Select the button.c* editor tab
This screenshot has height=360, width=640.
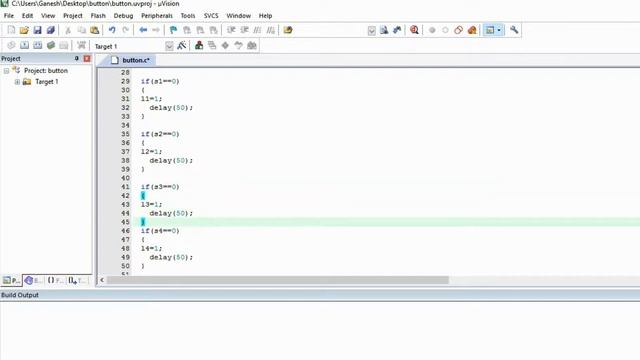point(131,60)
